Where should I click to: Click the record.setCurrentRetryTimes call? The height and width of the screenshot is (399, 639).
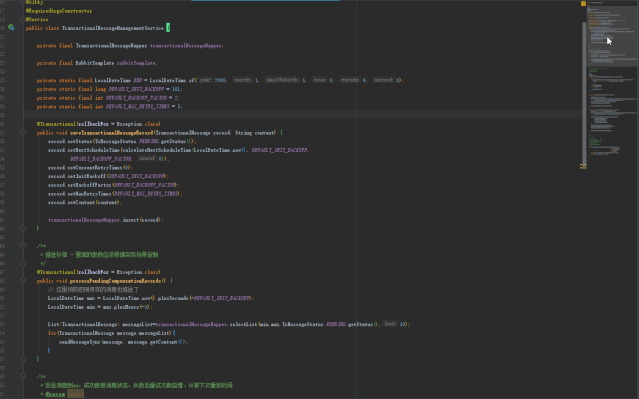pos(90,168)
